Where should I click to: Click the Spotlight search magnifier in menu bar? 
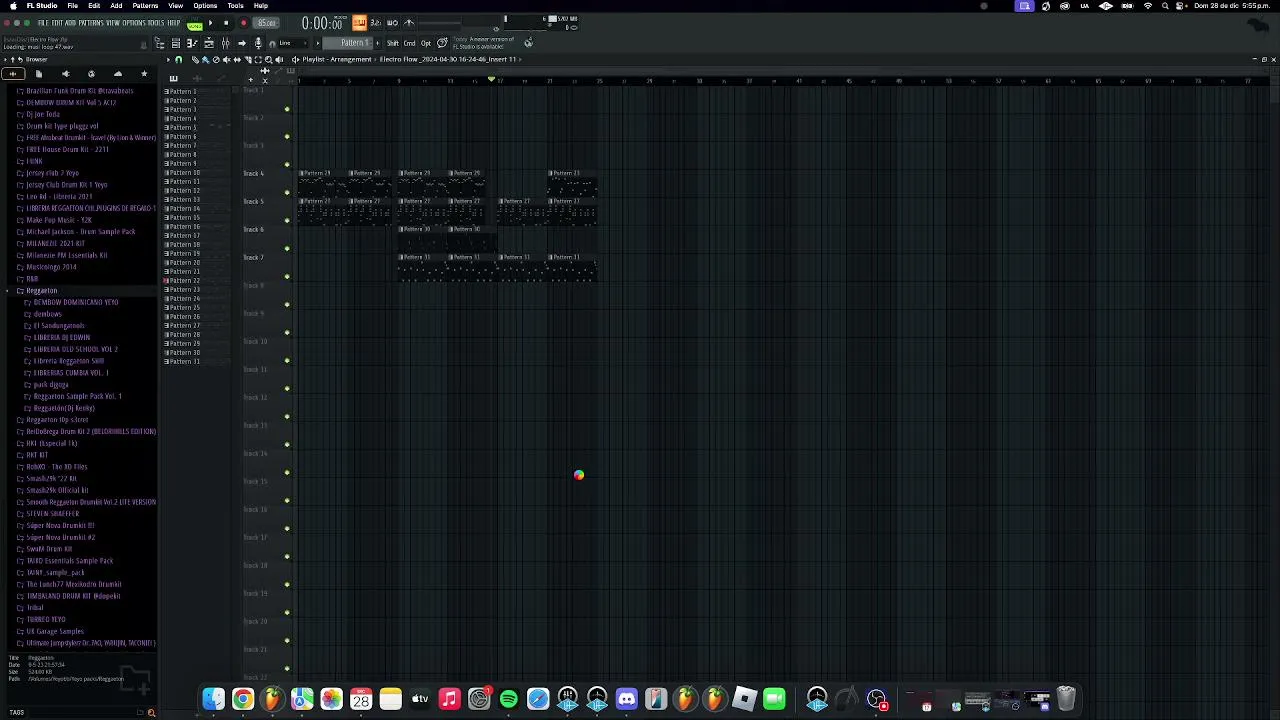(x=1165, y=6)
